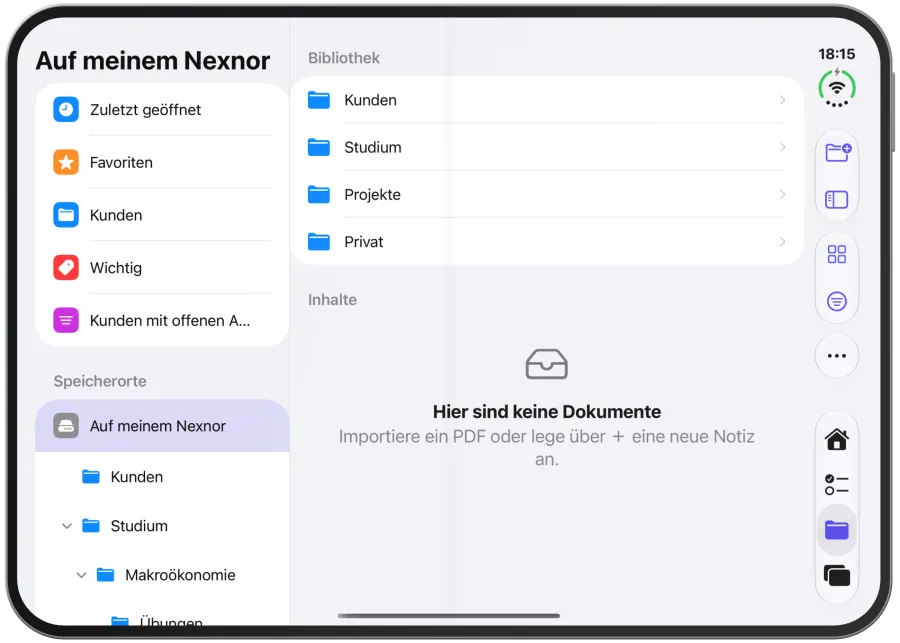Viewport: 900px width, 643px height.
Task: Select Favoriten in the sidebar
Action: [x=162, y=162]
